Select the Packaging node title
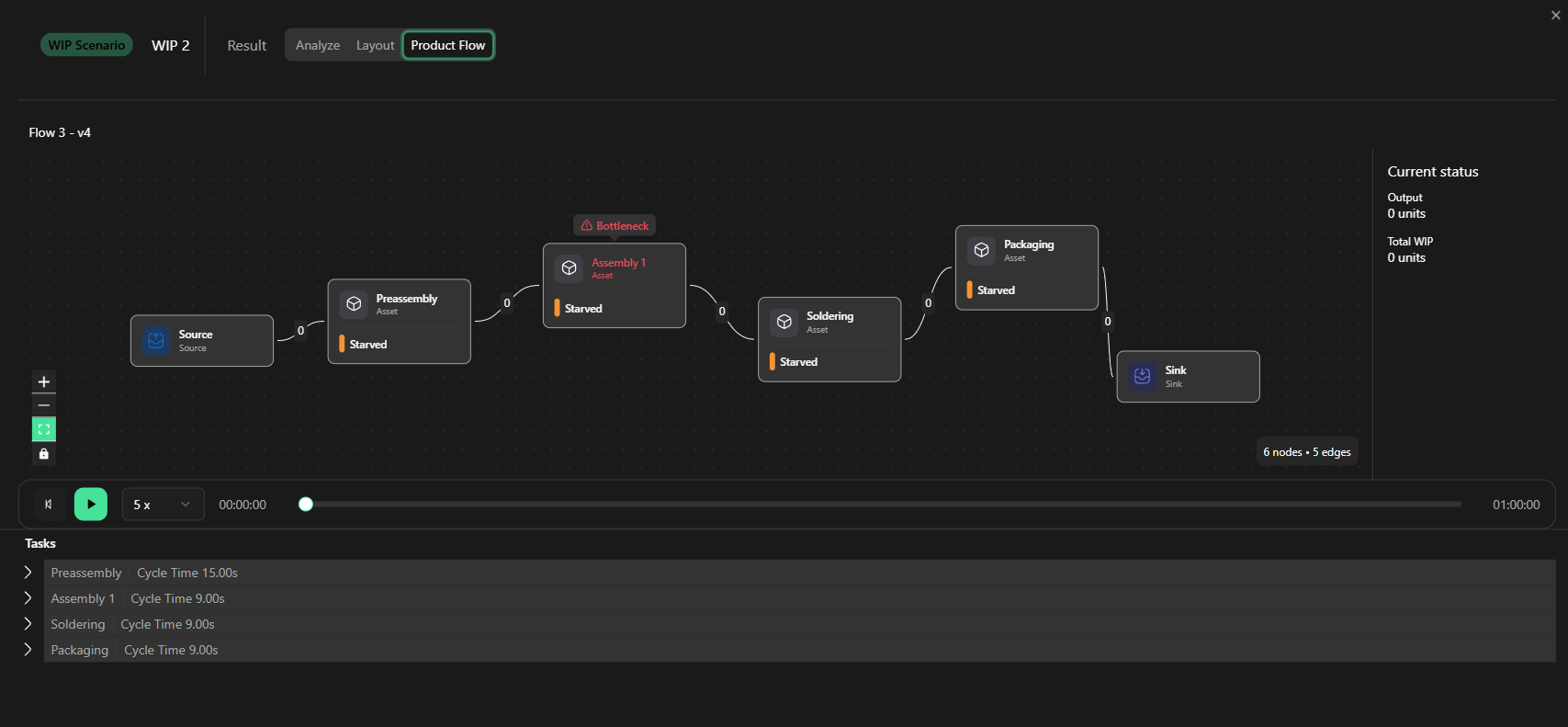This screenshot has height=727, width=1568. coord(1029,244)
